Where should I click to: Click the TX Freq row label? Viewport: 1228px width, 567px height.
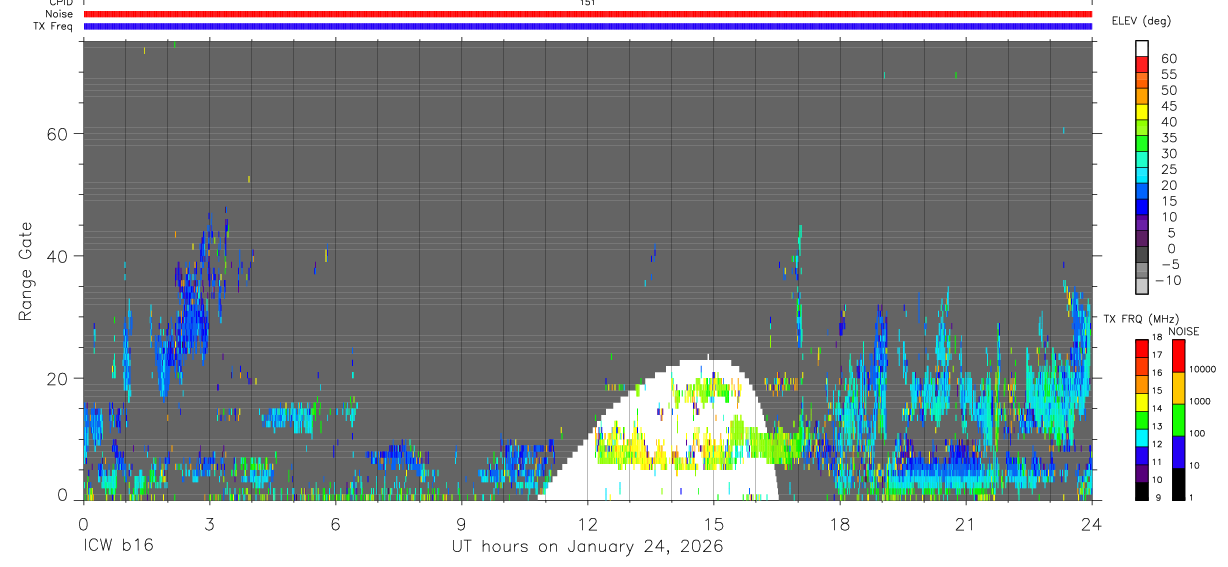(x=55, y=26)
